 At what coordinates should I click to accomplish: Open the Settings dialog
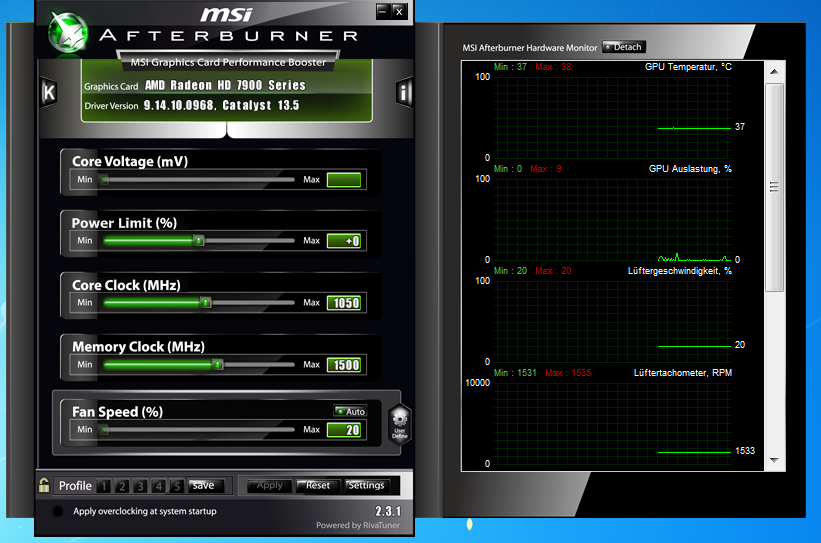pyautogui.click(x=367, y=485)
